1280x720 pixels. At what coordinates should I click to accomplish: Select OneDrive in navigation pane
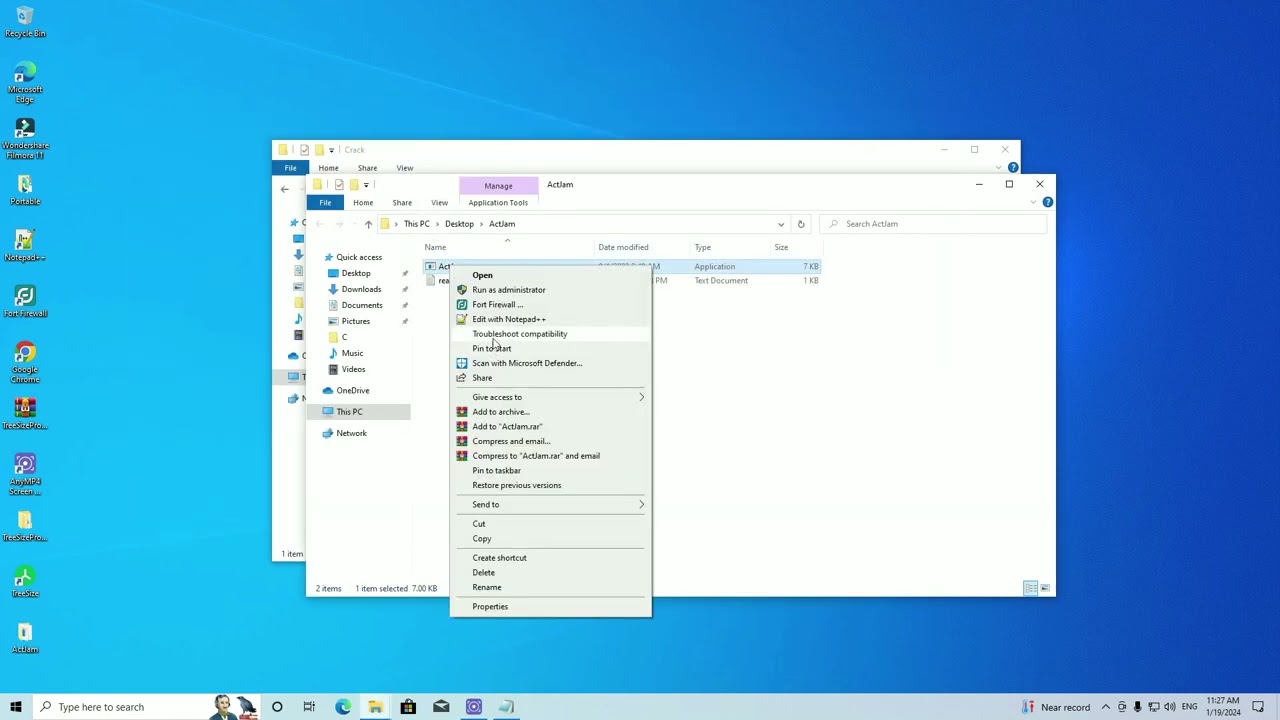click(352, 390)
